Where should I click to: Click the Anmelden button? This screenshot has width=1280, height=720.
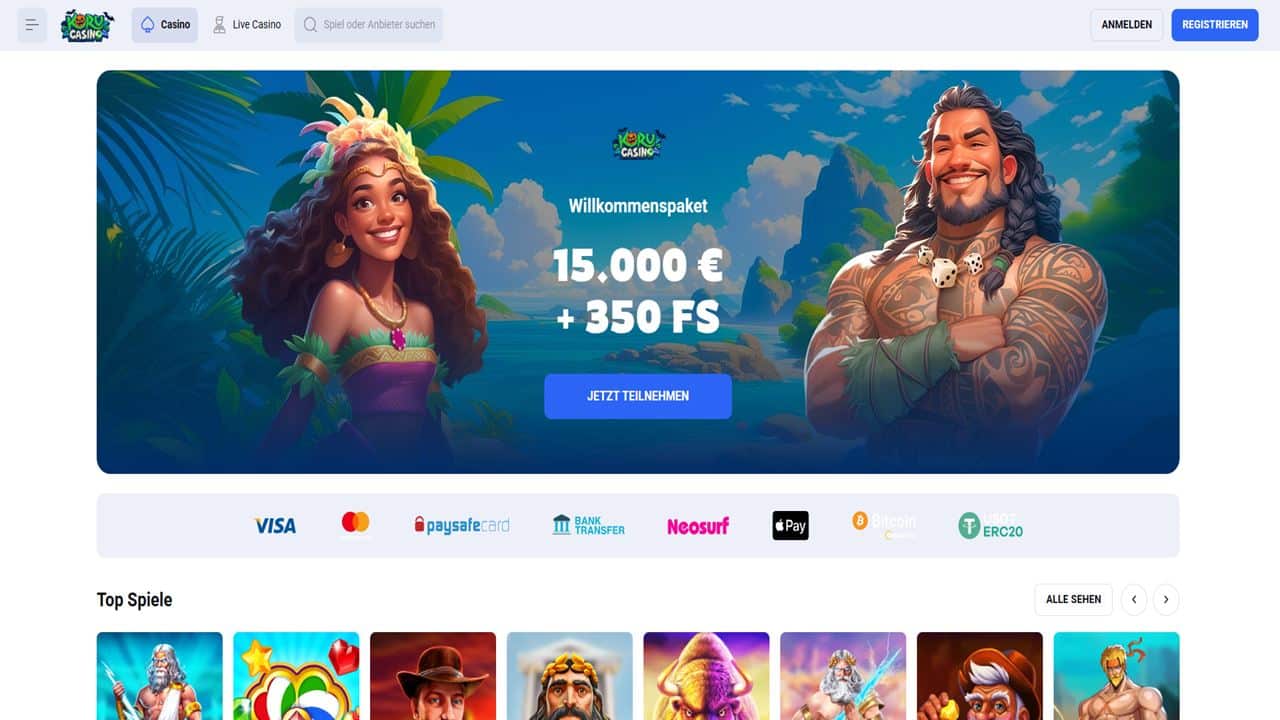click(1127, 25)
